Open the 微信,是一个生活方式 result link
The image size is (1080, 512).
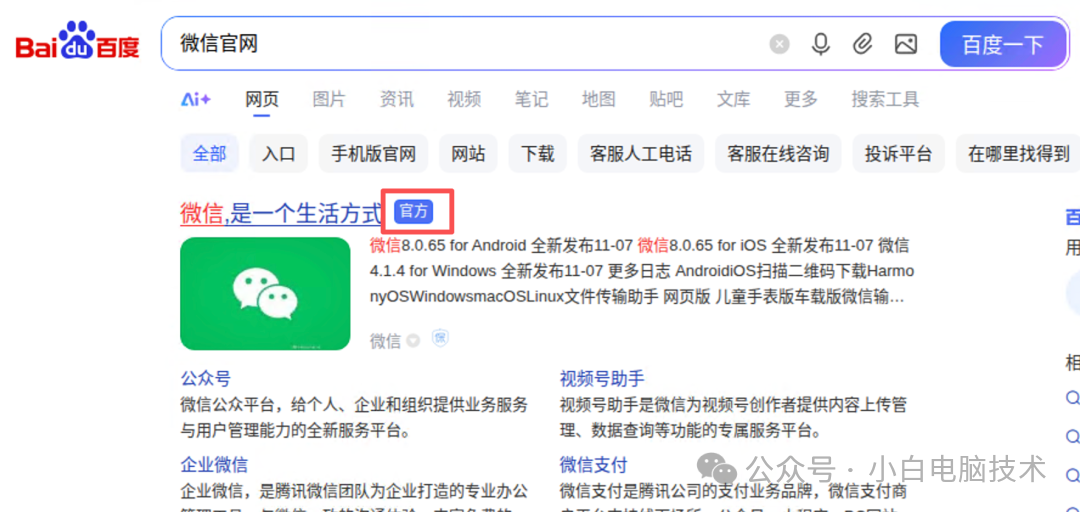(280, 213)
